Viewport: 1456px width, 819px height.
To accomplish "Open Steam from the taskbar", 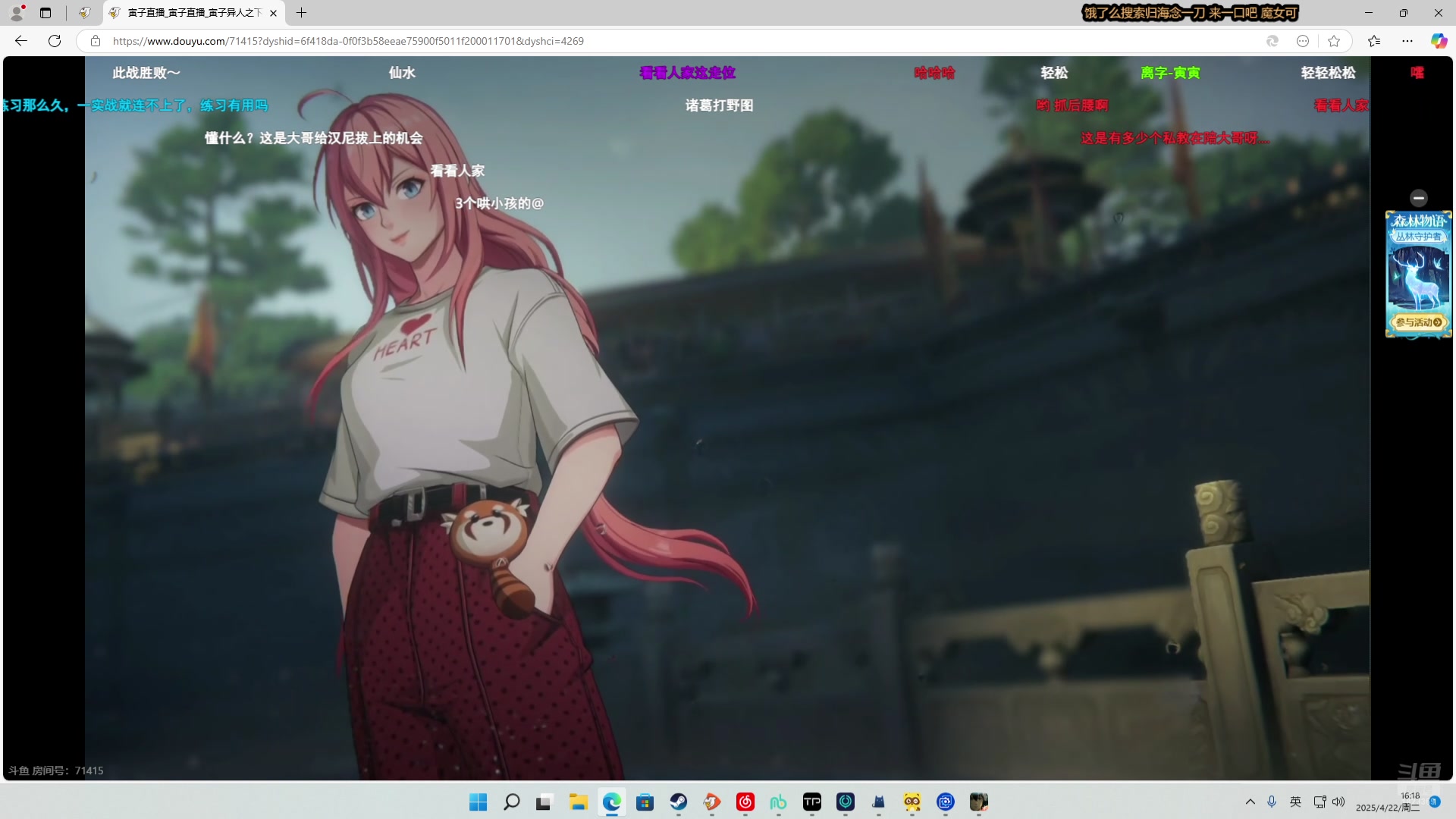I will 679,802.
